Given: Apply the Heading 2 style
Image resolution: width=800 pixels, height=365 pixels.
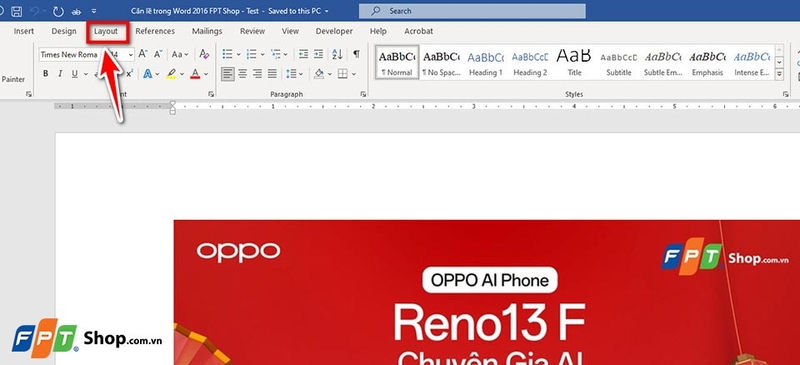Looking at the screenshot, I should click(x=530, y=62).
